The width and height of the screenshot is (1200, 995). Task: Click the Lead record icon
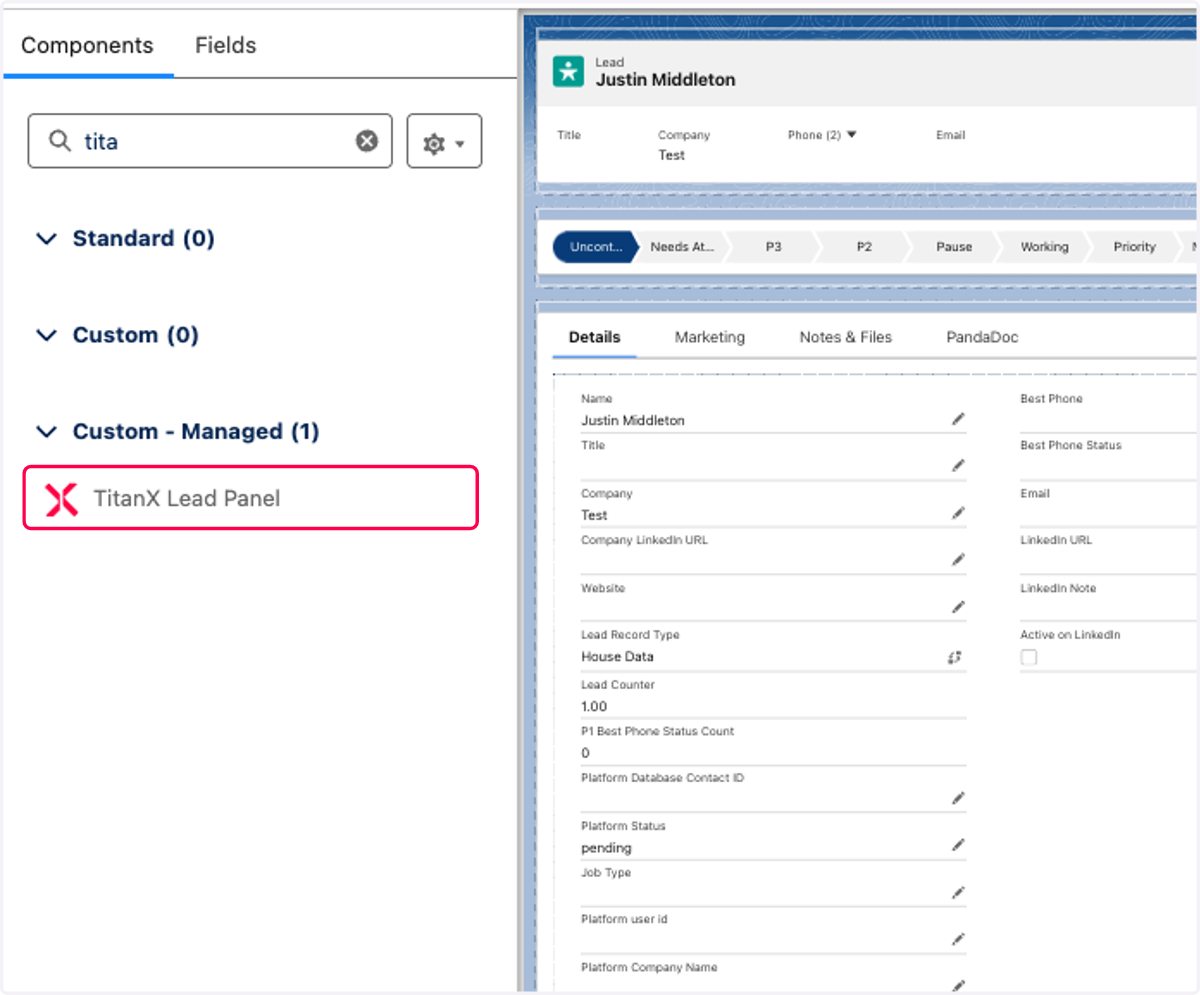(x=568, y=71)
